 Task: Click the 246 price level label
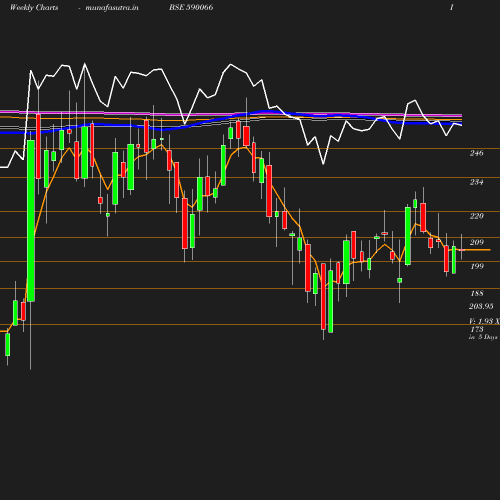[x=476, y=153]
